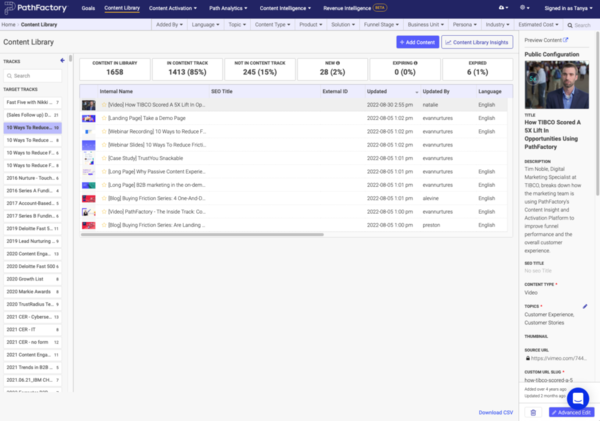Expand the Industry filter
This screenshot has width=600, height=421.
[497, 24]
